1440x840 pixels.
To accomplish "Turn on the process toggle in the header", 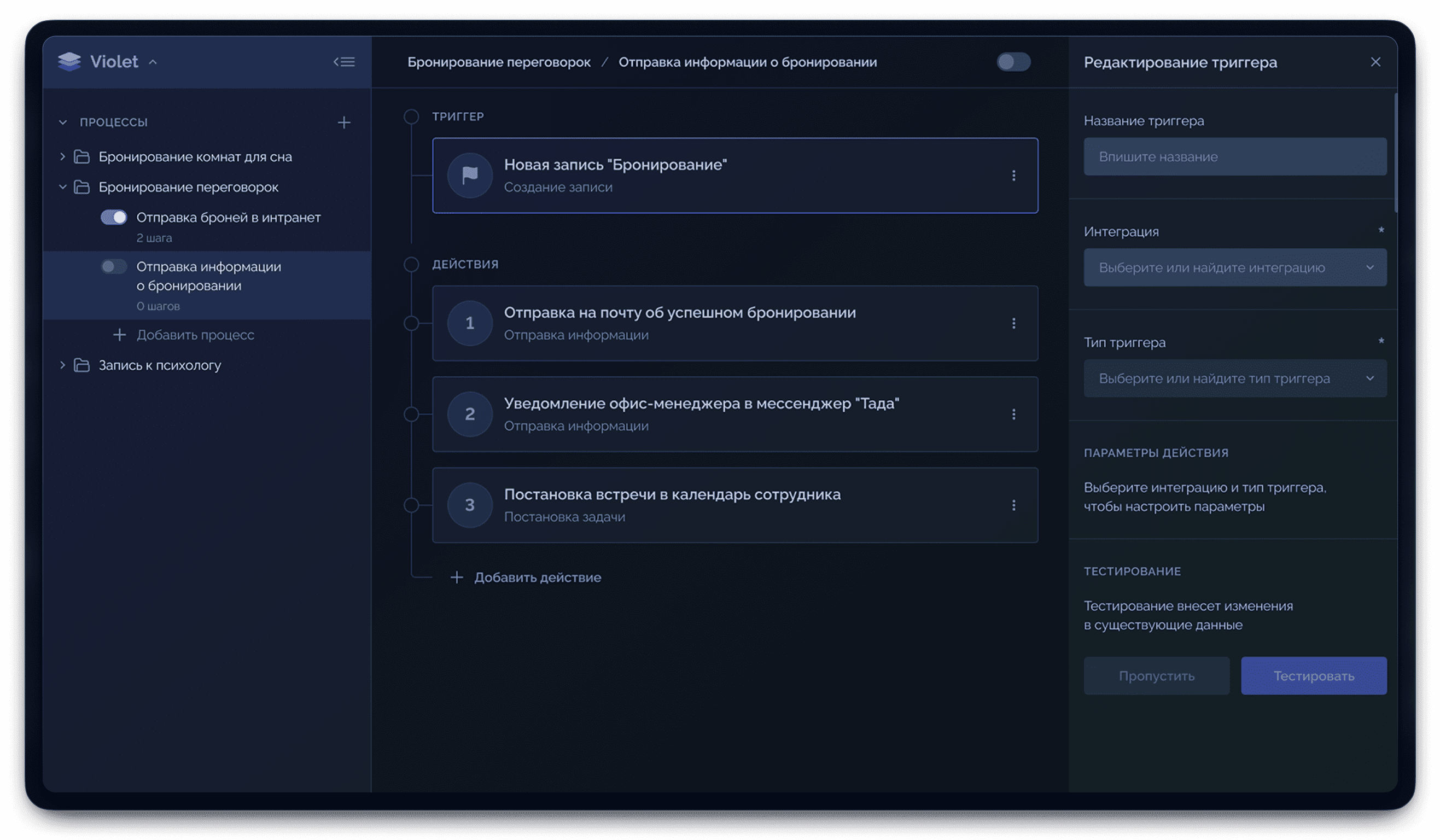I will (x=1013, y=62).
